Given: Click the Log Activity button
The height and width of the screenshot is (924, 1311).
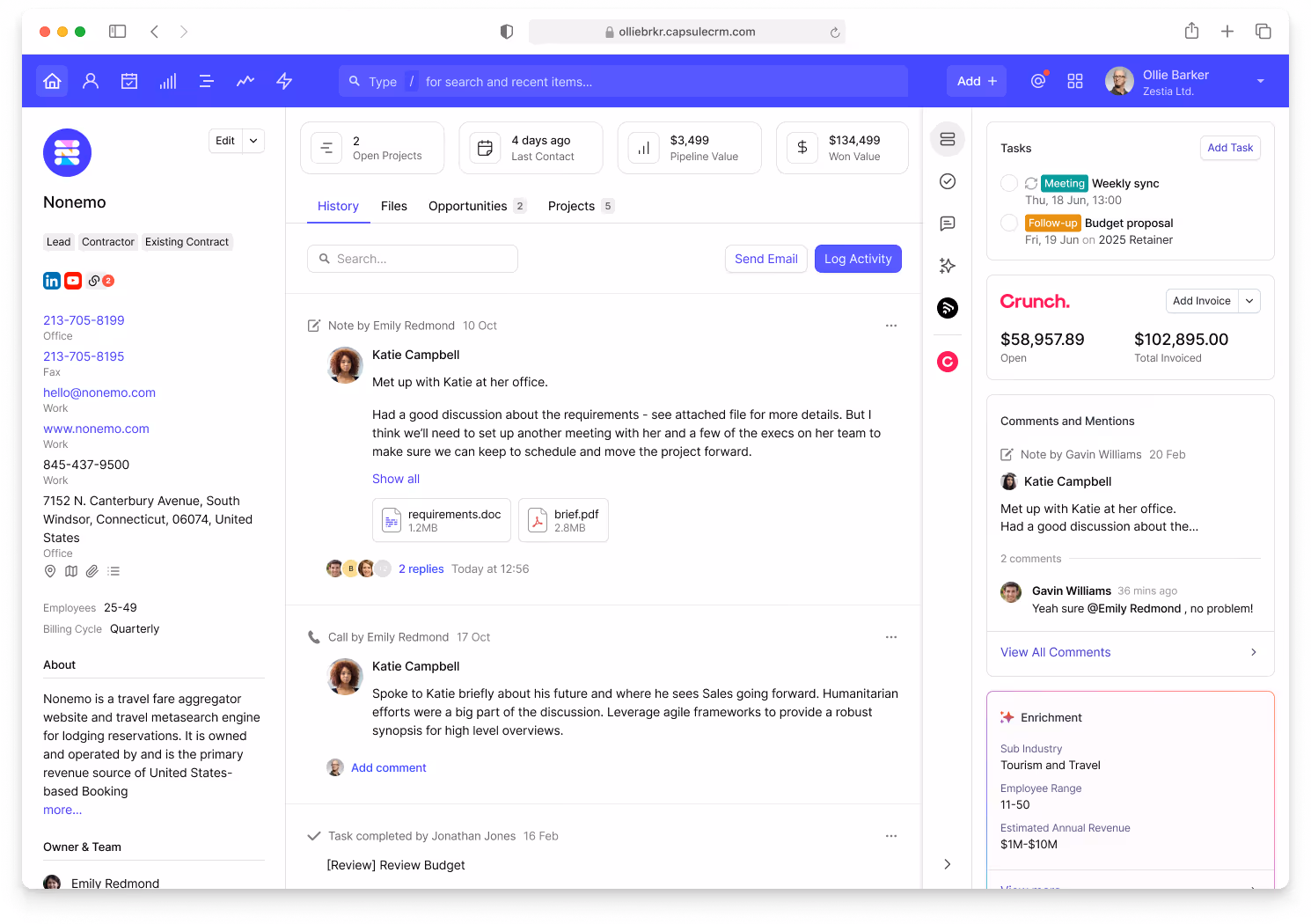Looking at the screenshot, I should pyautogui.click(x=858, y=259).
